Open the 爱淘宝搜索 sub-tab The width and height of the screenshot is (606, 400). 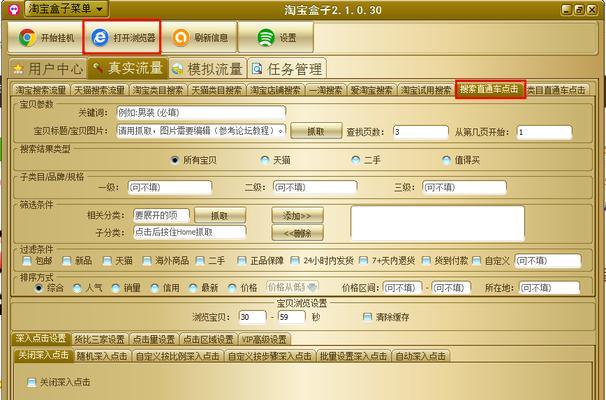point(372,90)
